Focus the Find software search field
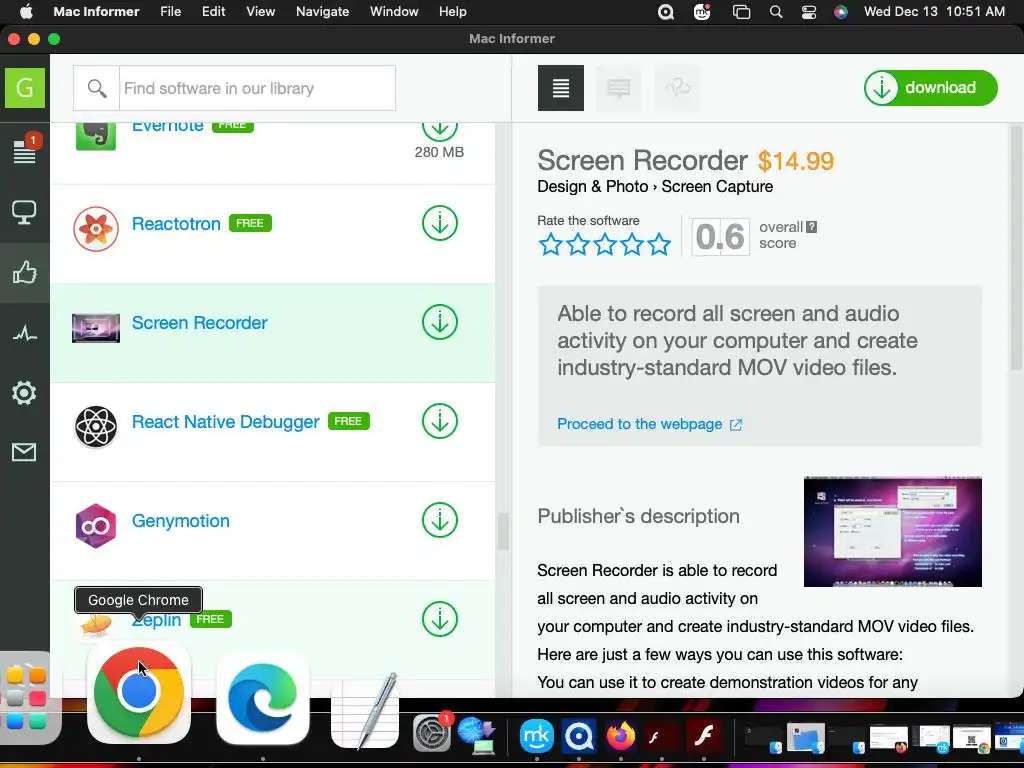This screenshot has height=768, width=1024. (x=257, y=88)
